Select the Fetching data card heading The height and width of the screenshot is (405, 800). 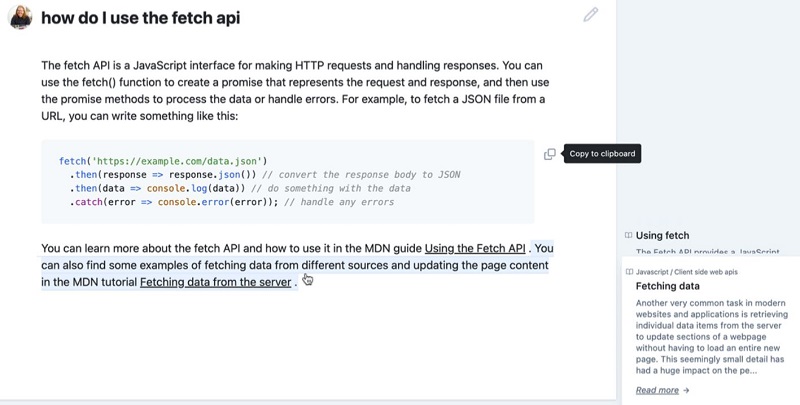click(x=668, y=286)
